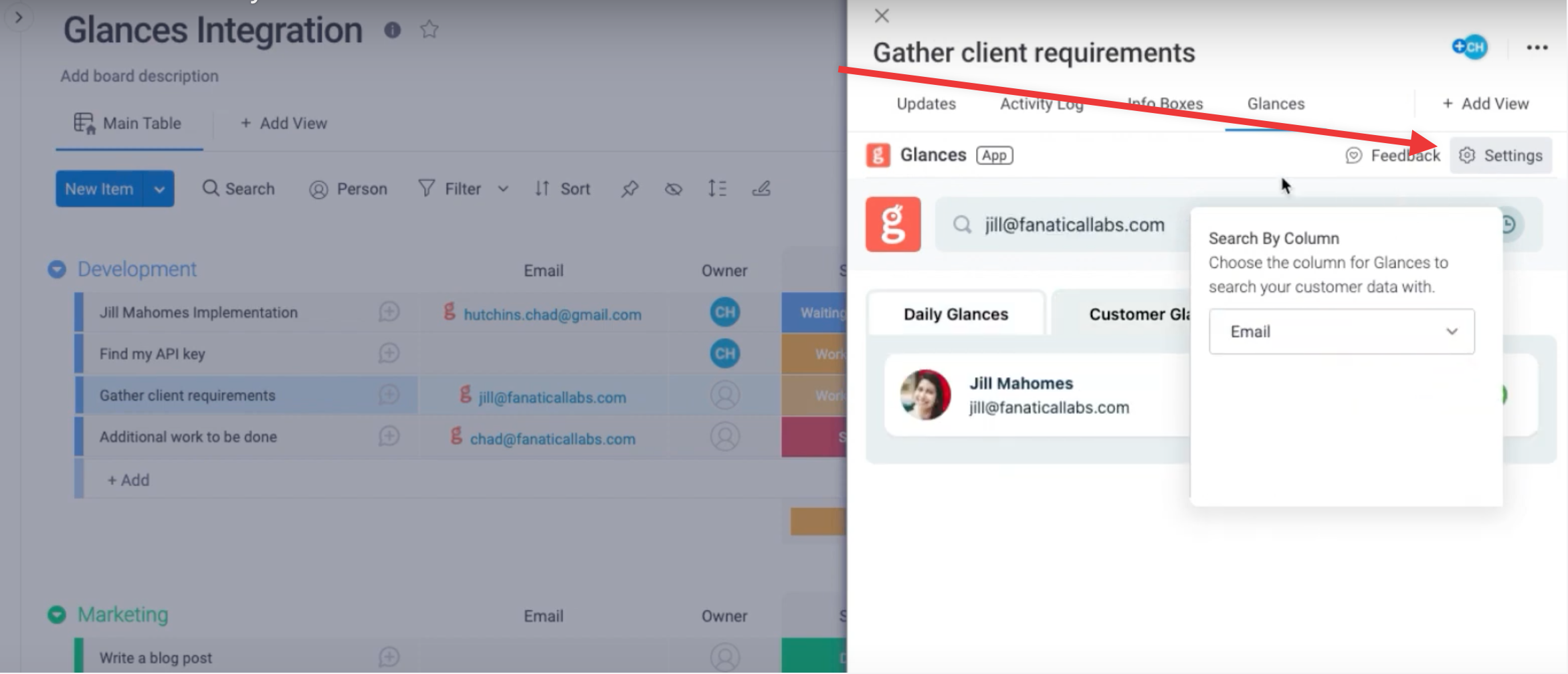1568x674 pixels.
Task: Open conversation for Jill Mahomes Implementation
Action: [389, 312]
